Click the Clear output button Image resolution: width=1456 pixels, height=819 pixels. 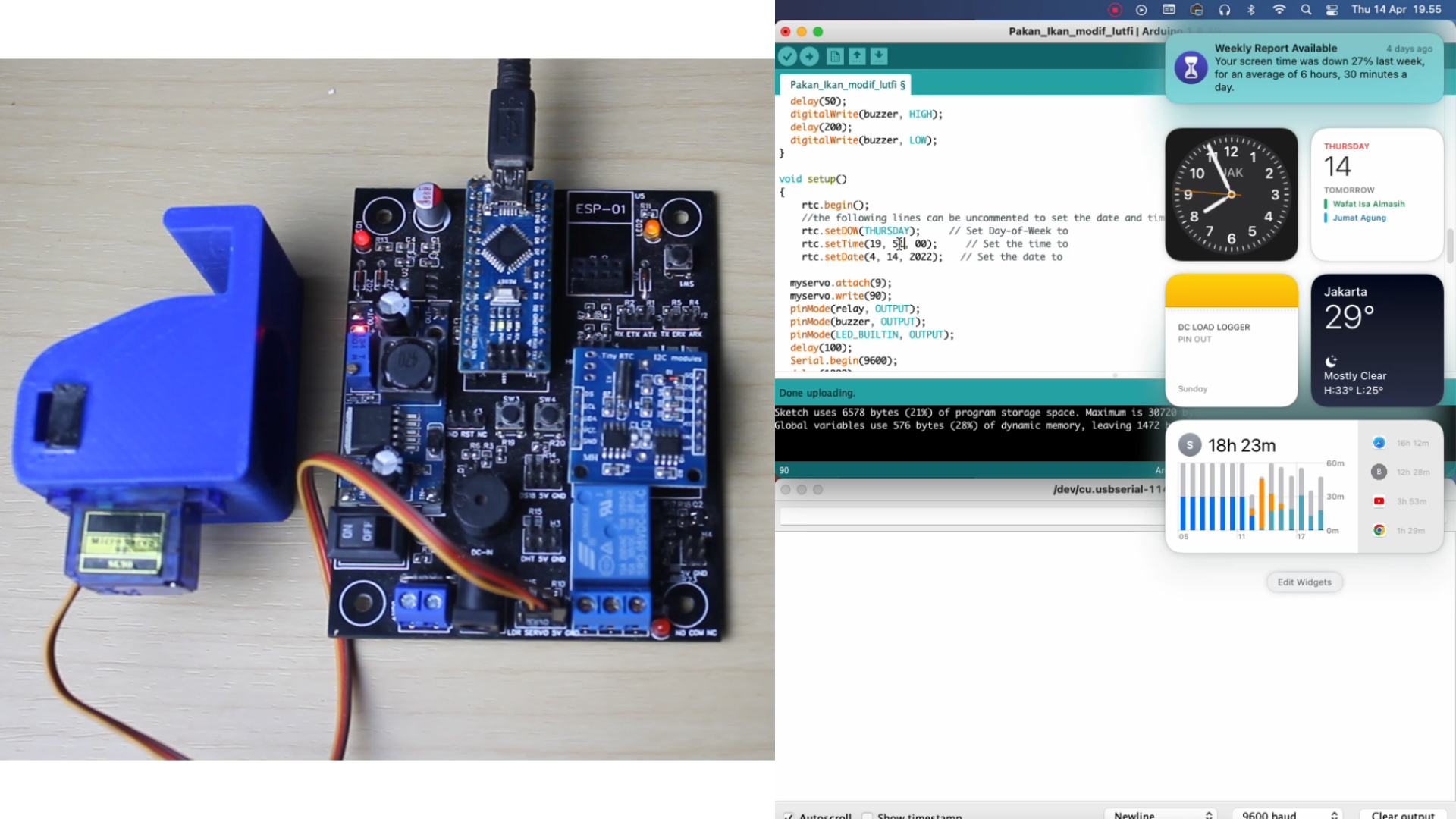coord(1402,815)
